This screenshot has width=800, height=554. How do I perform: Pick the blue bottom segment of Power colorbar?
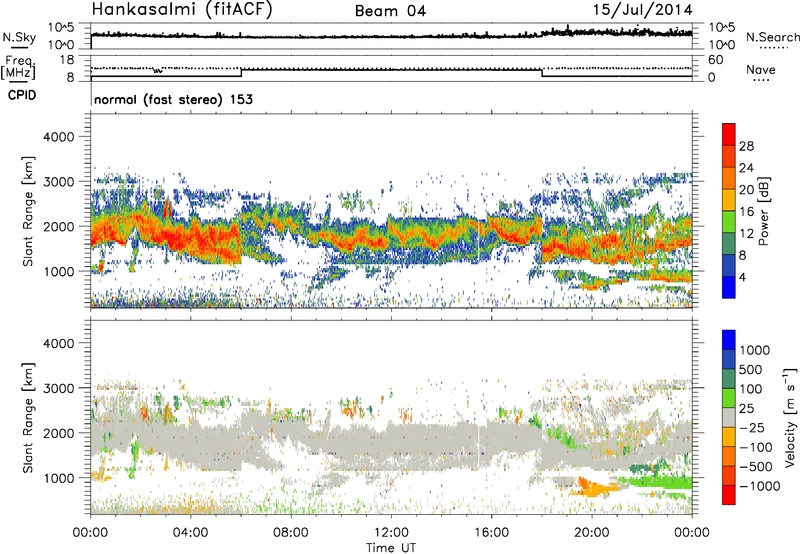(729, 287)
